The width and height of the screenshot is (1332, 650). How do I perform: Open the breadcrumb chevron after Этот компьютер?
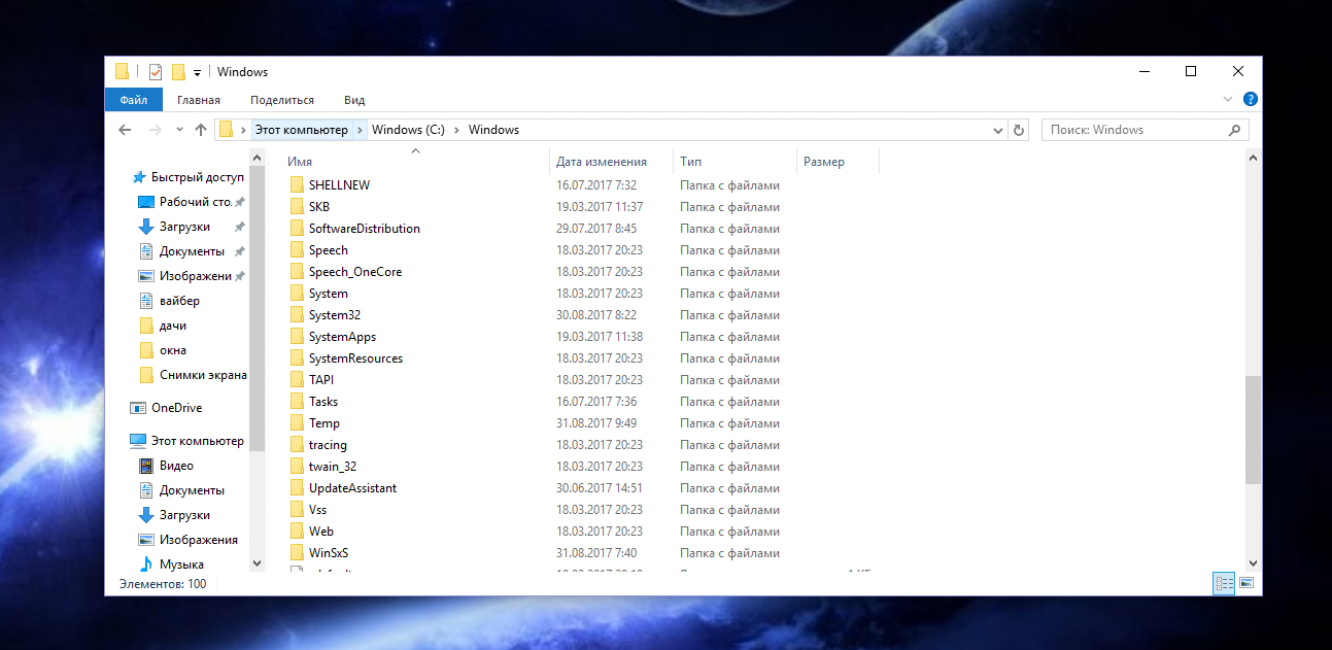click(x=360, y=130)
